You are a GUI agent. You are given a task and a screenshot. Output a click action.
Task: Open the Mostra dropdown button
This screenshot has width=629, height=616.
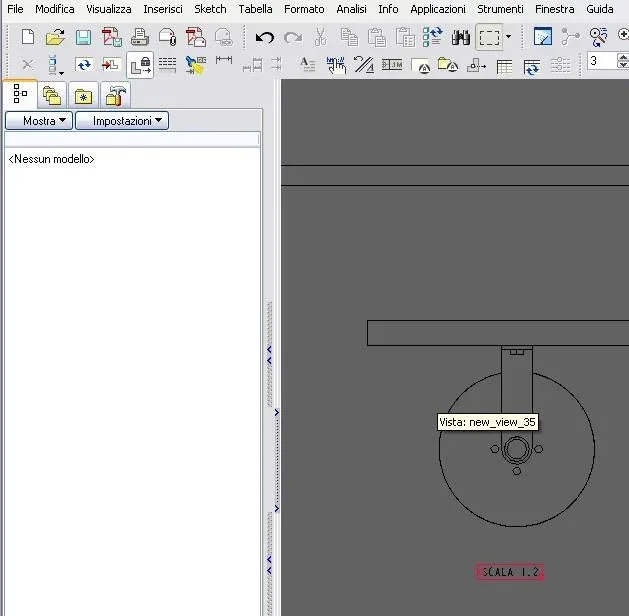coord(39,121)
